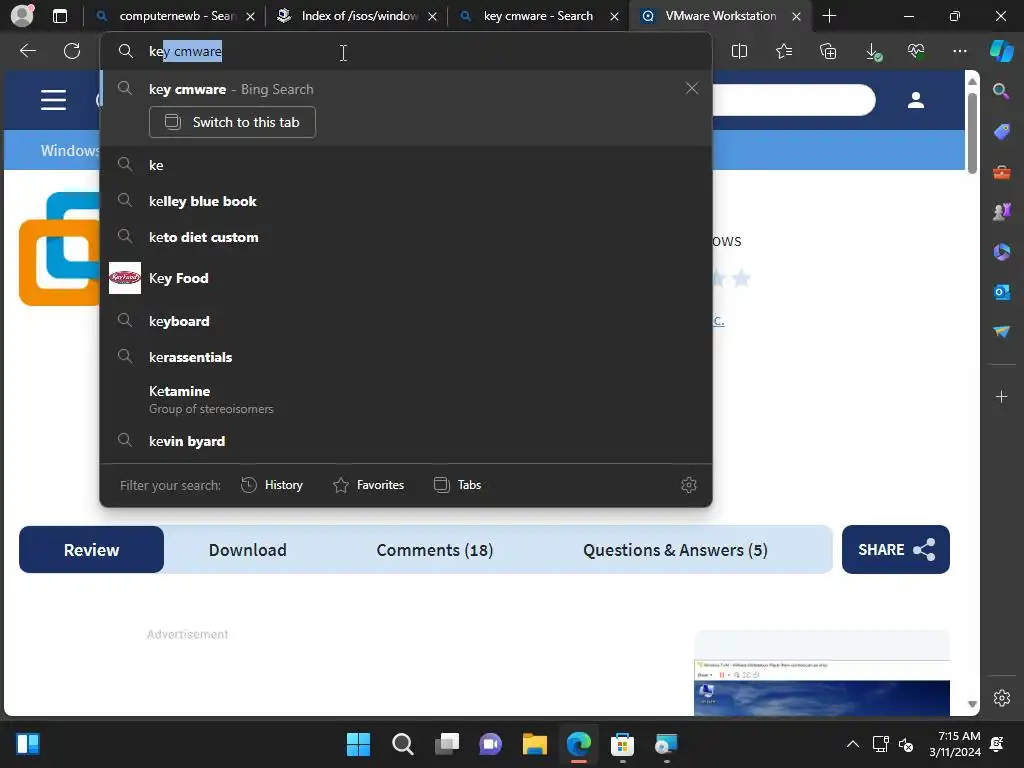Switch to the 'key cmware - Search' tab
This screenshot has width=1024, height=768.
click(x=538, y=16)
